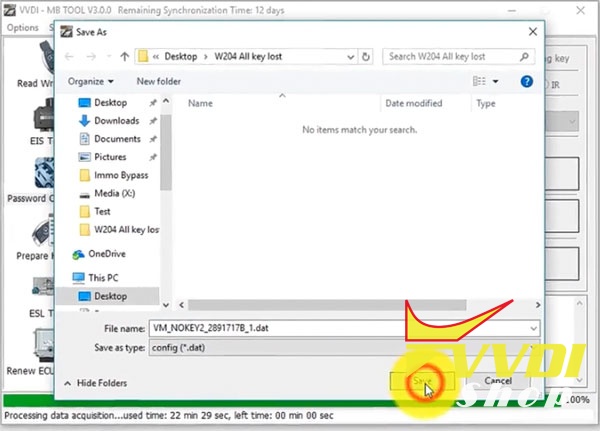The image size is (600, 431).
Task: Sort by Type column header
Action: coord(486,103)
